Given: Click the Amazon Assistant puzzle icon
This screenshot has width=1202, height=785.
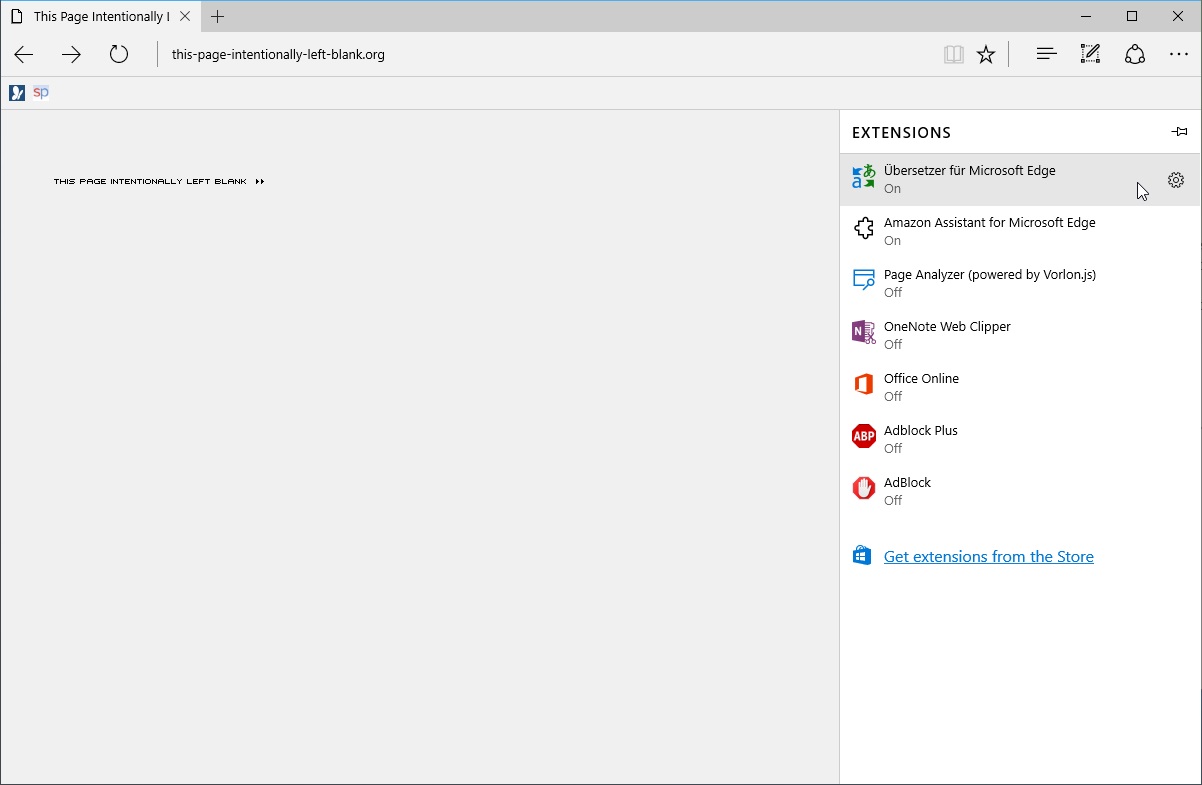Looking at the screenshot, I should tap(863, 230).
